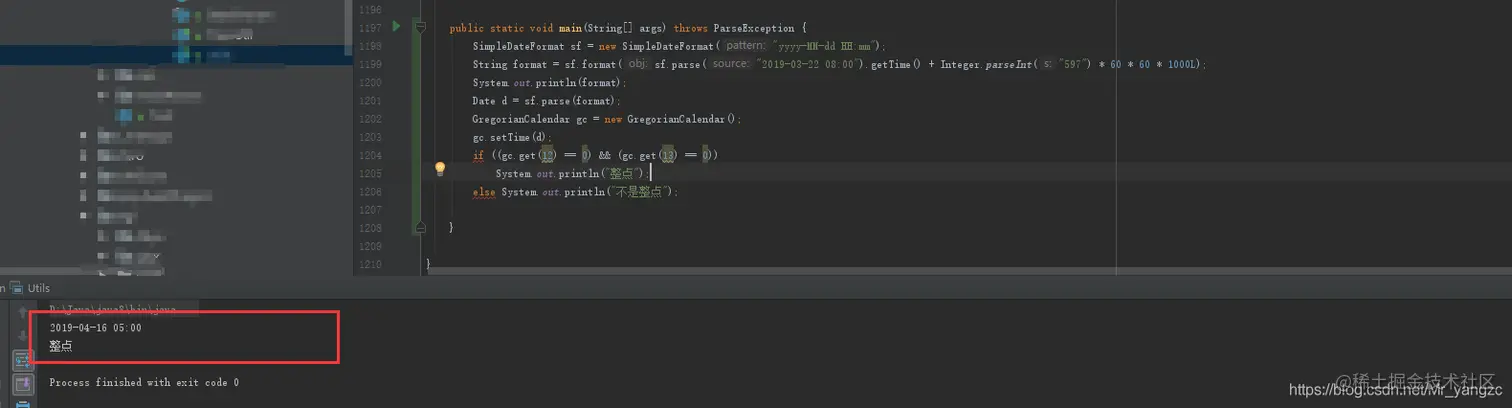Toggle scroll to end in console toolbar
The width and height of the screenshot is (1512, 408).
tap(22, 384)
